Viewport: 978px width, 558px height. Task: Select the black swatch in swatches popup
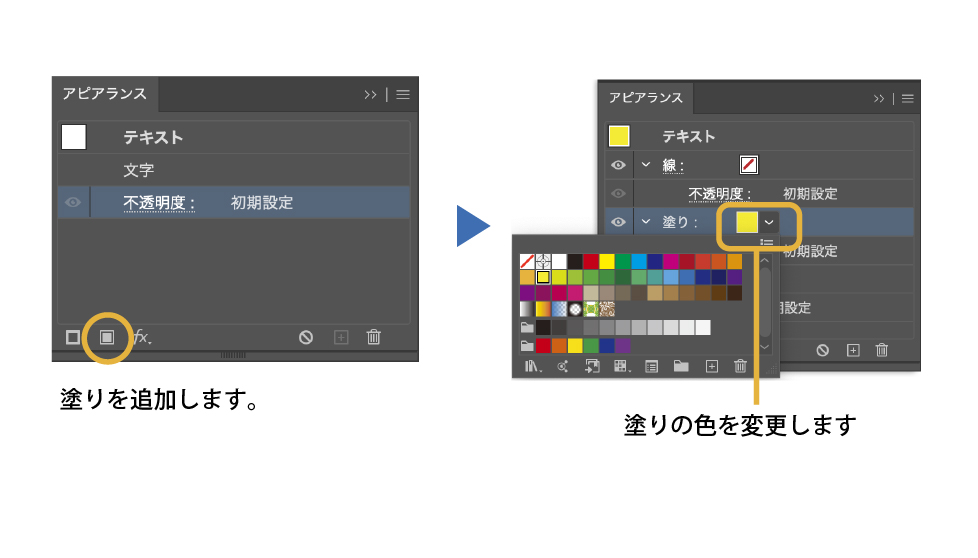(x=575, y=261)
